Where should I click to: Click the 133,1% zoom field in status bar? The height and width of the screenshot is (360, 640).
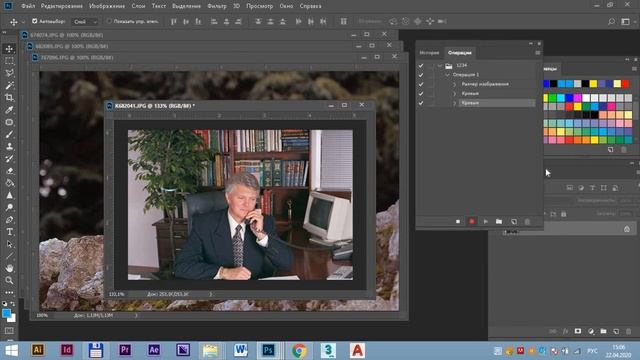[x=117, y=294]
